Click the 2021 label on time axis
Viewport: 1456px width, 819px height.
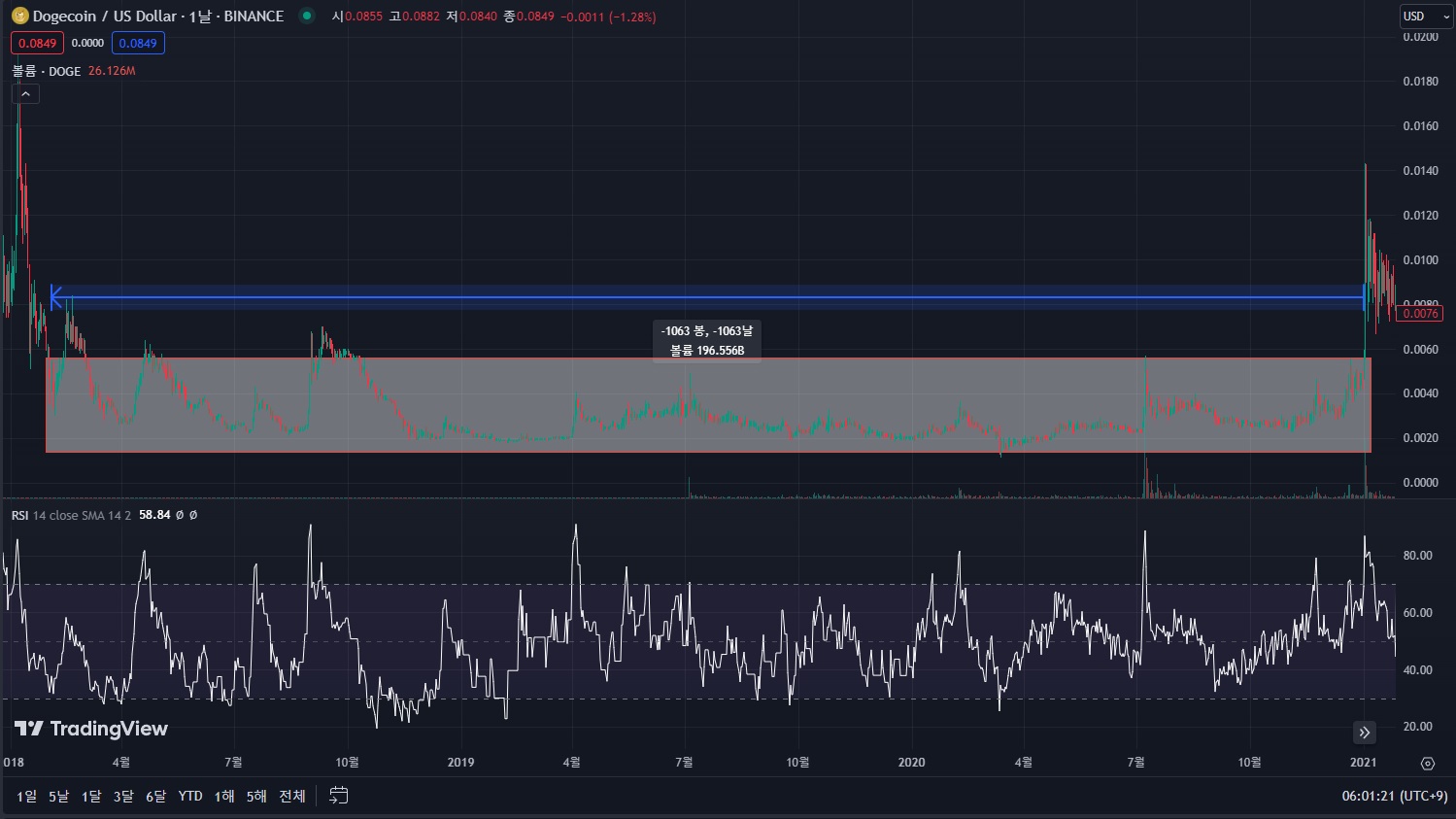[x=1363, y=763]
